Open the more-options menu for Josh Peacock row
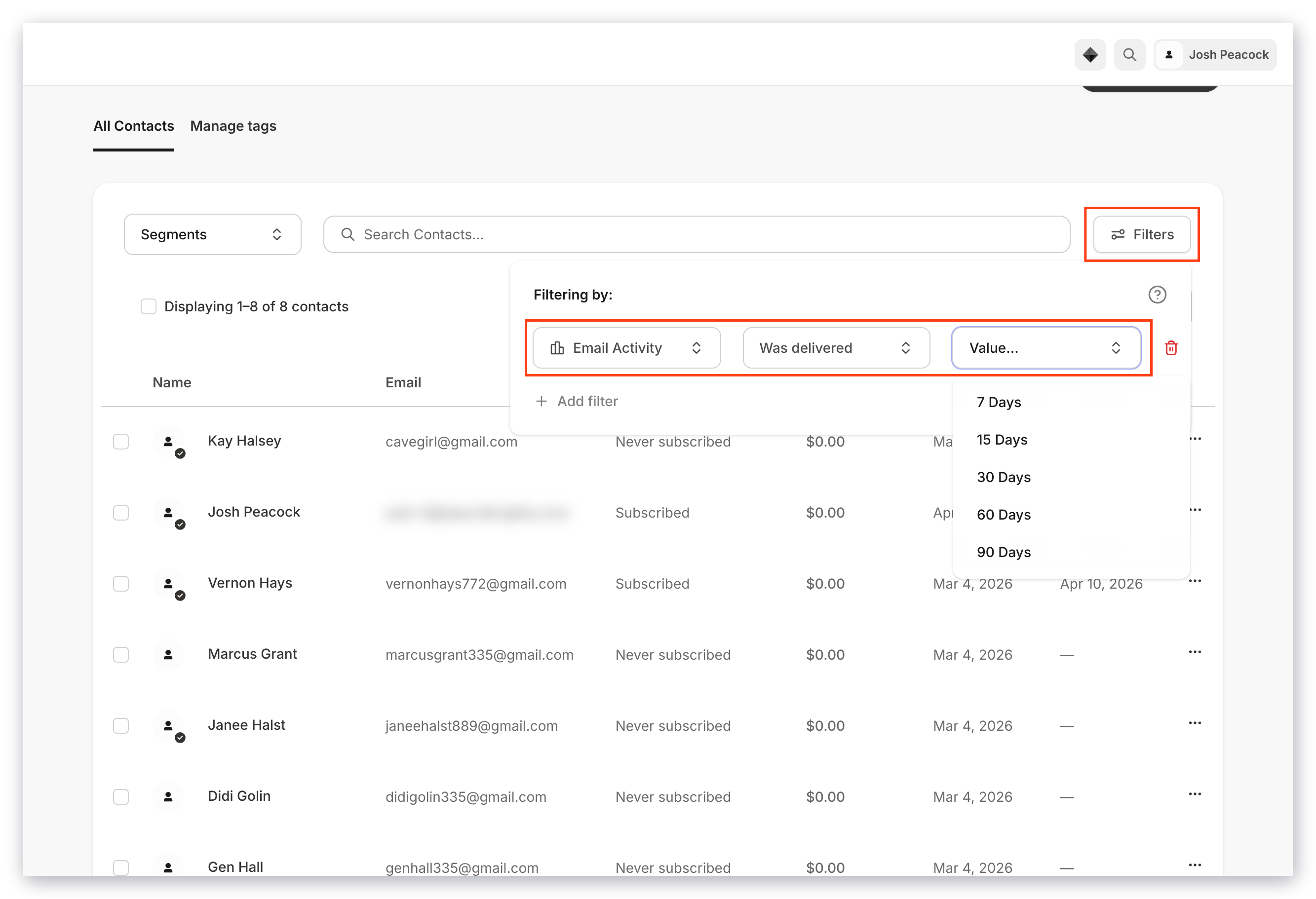 click(1195, 510)
